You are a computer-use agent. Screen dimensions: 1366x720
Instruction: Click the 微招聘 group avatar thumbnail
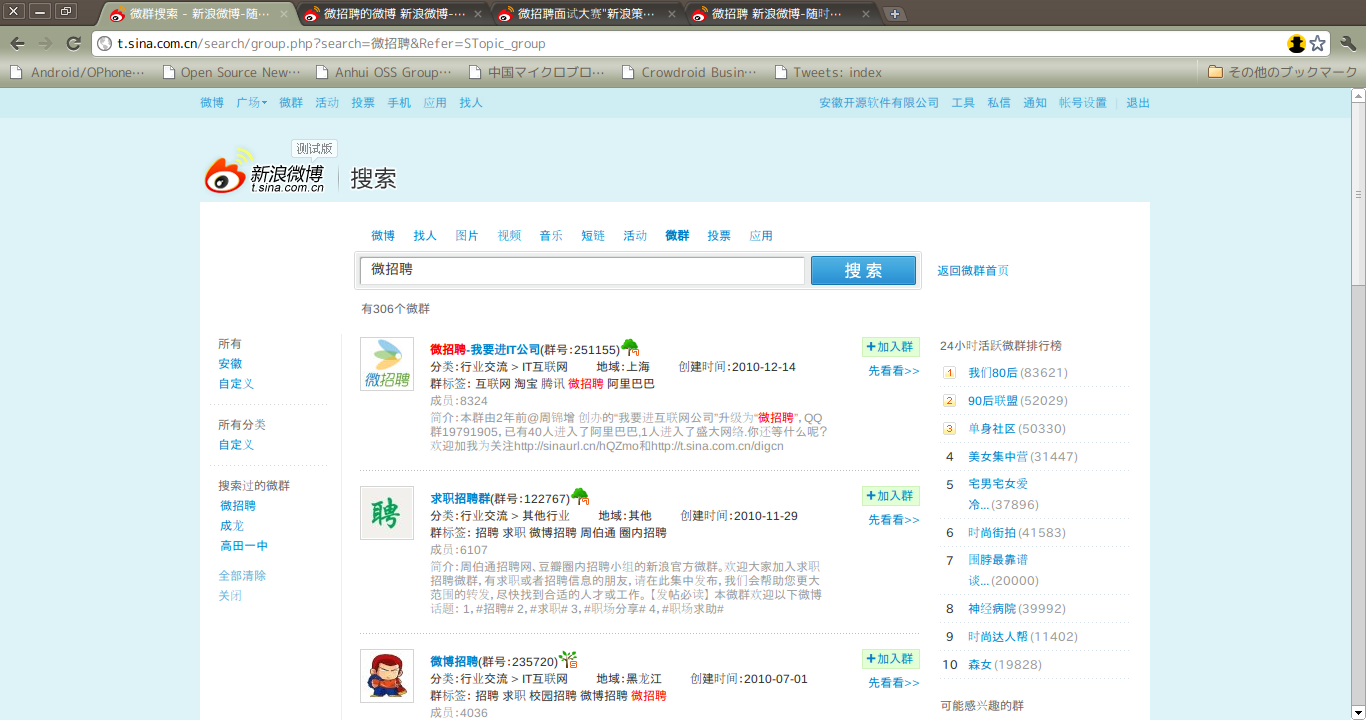[387, 364]
